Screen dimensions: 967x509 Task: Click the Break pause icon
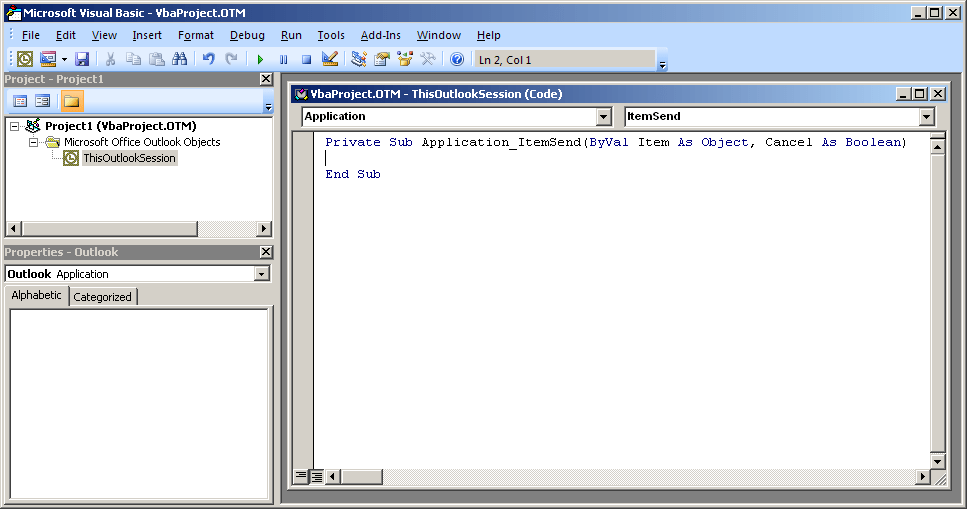(x=283, y=59)
